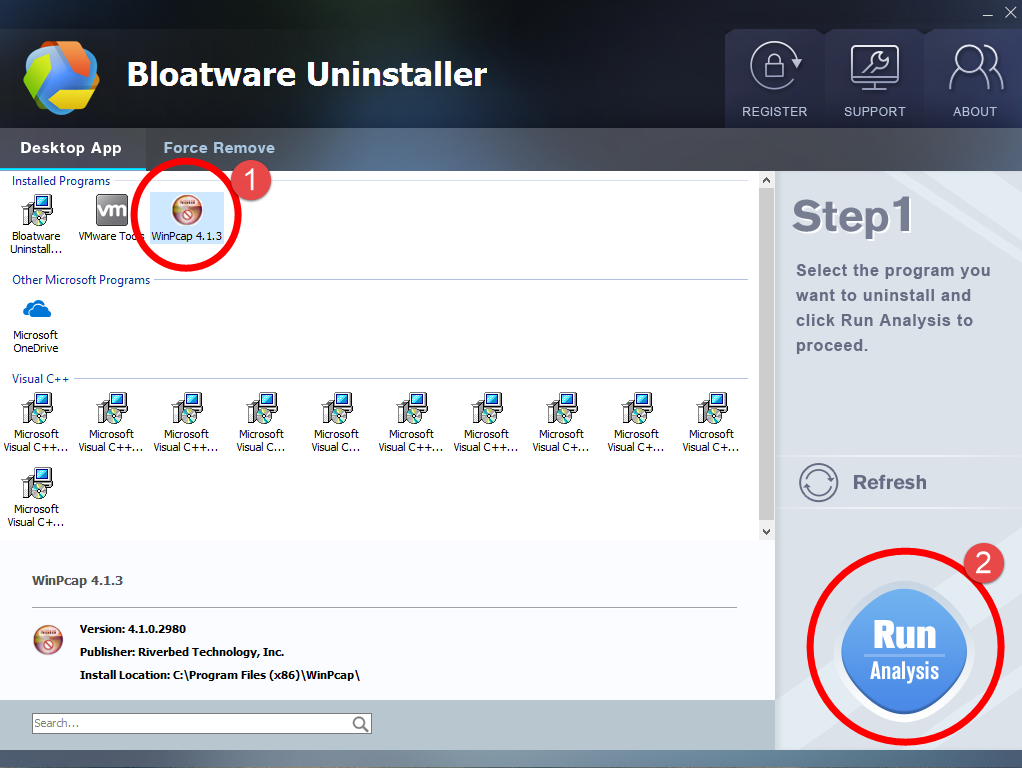This screenshot has width=1022, height=768.
Task: Click the Install Location path text
Action: [x=220, y=675]
